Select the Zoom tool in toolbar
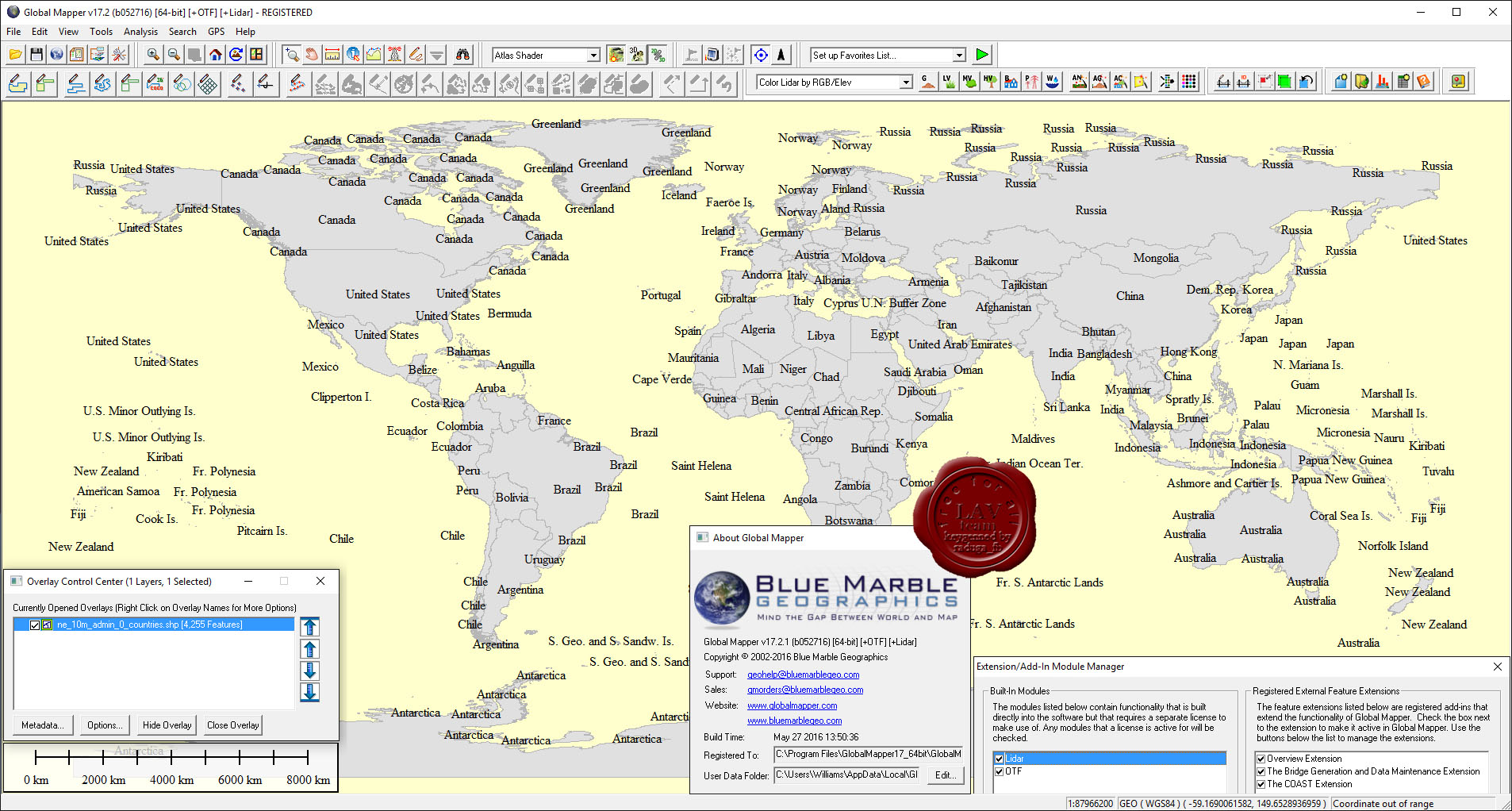 click(291, 55)
